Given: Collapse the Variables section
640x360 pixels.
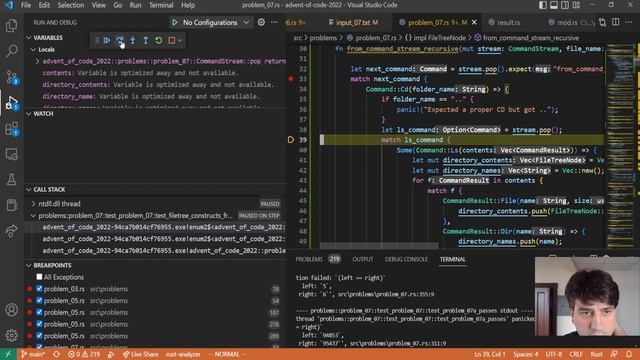Looking at the screenshot, I should pyautogui.click(x=29, y=38).
